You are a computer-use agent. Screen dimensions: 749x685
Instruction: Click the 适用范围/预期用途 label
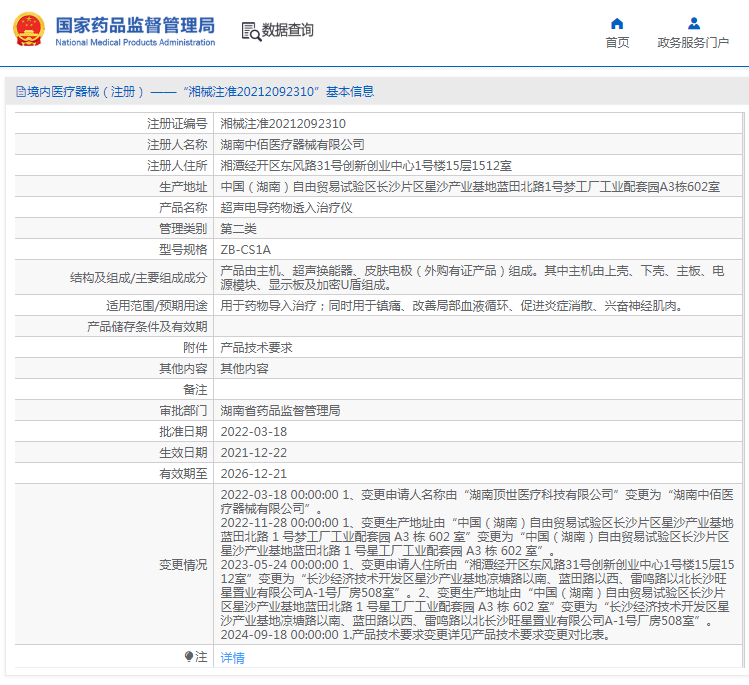(157, 306)
